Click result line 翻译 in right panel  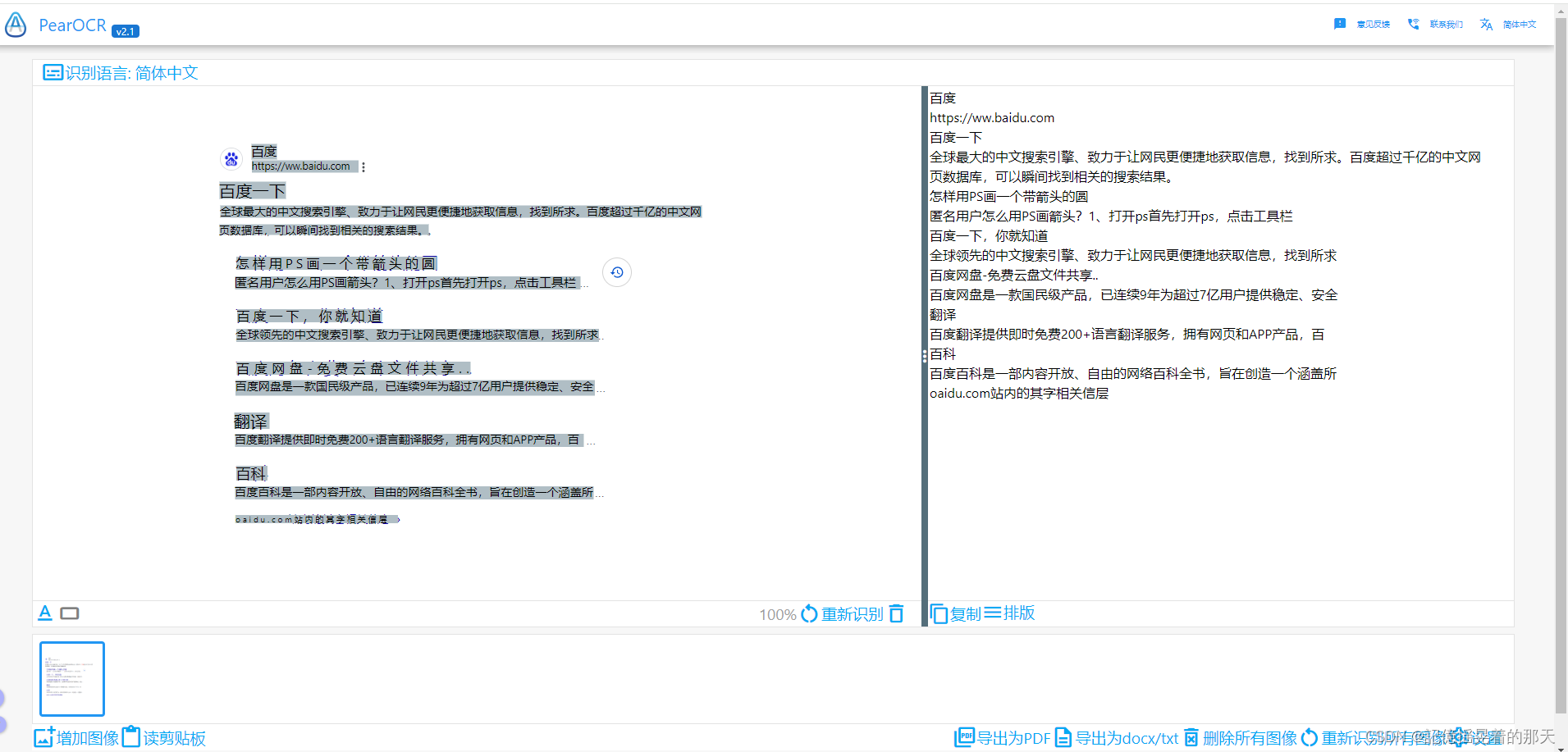tap(943, 315)
